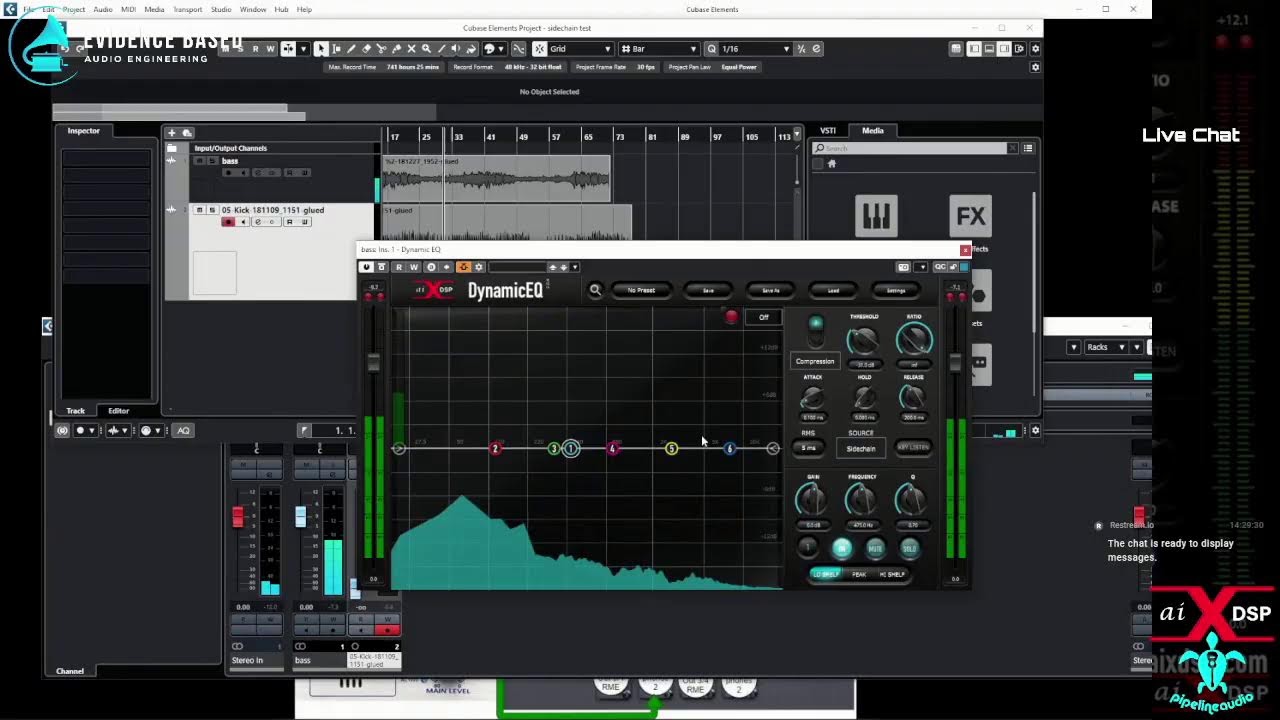This screenshot has height=720, width=1280.
Task: Click the setup window layout icon
Action: [x=1035, y=48]
